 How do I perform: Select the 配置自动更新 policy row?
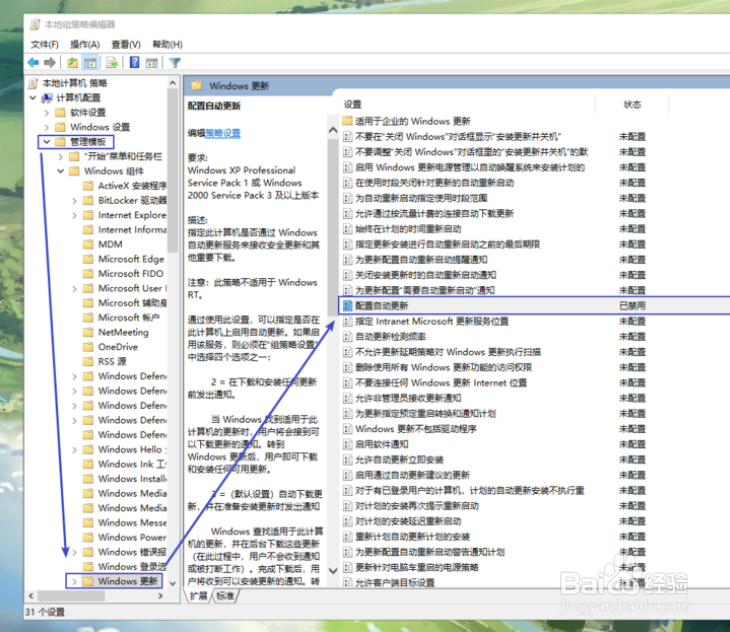534,306
